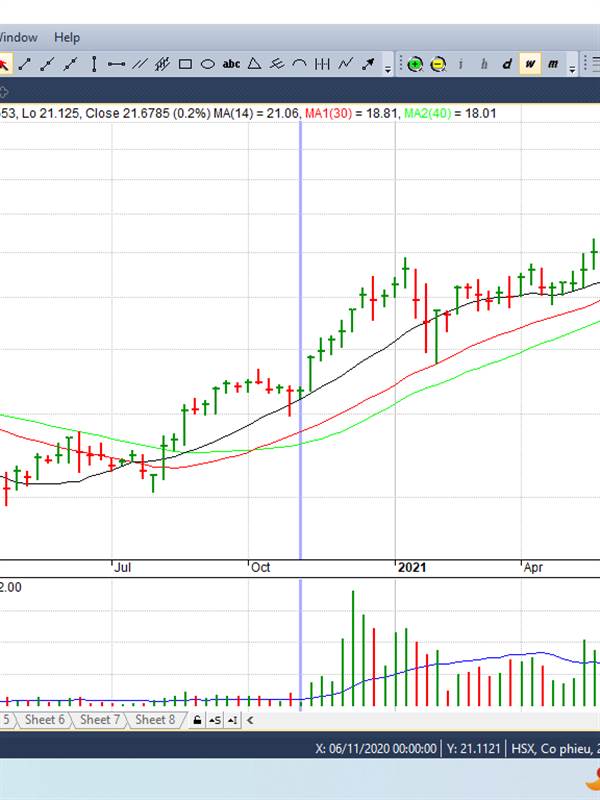Switch to Sheet 7 tab
This screenshot has width=600, height=800.
click(x=99, y=720)
